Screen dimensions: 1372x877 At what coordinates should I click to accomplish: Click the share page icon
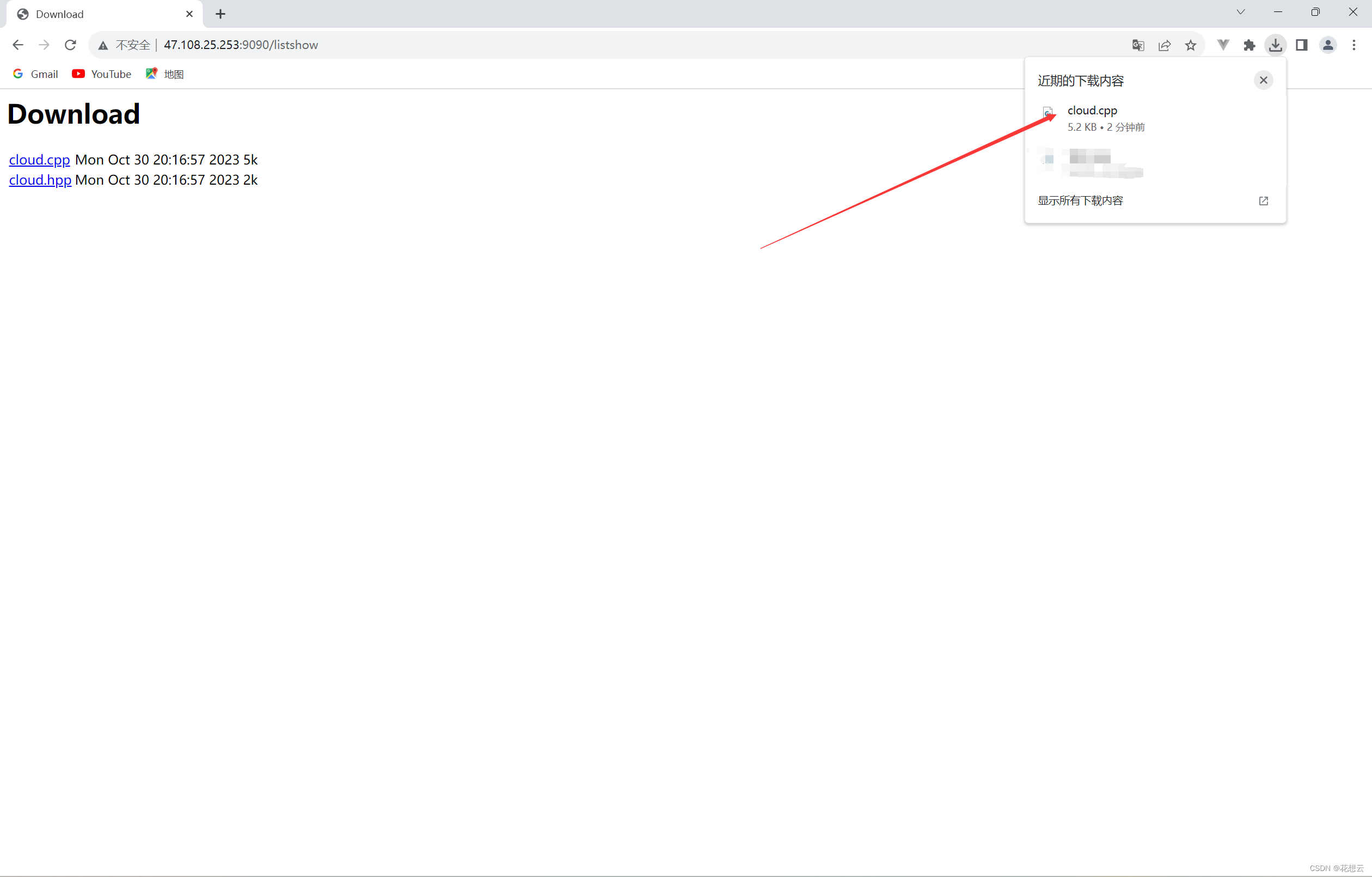coord(1164,45)
